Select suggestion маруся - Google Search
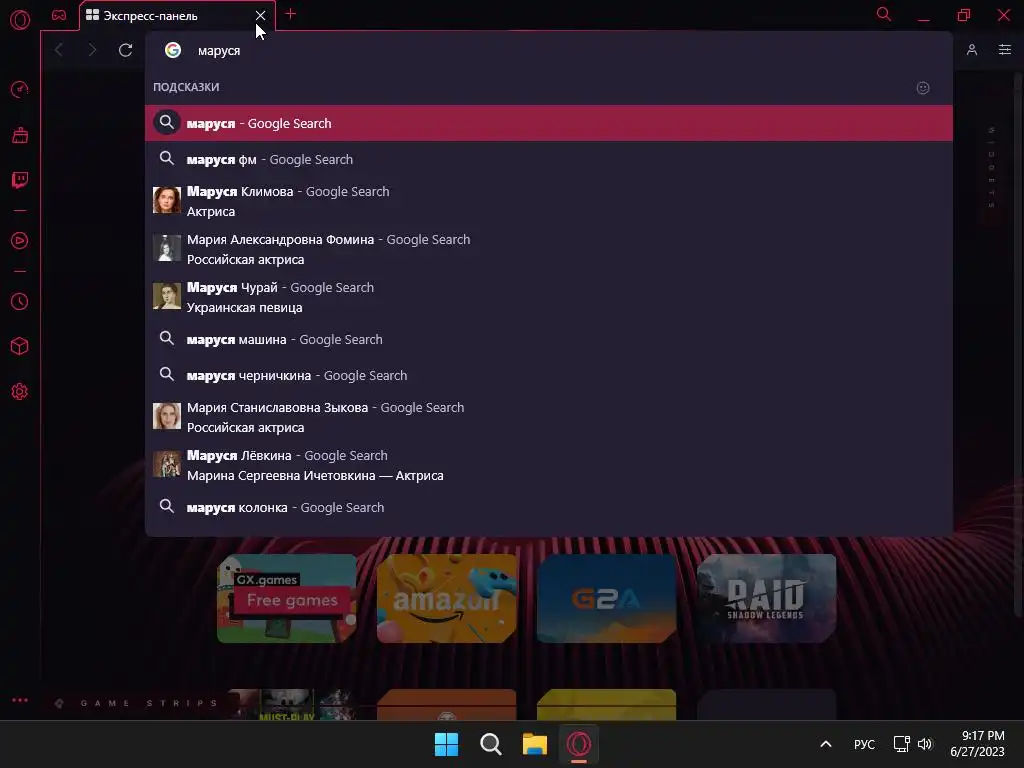Image resolution: width=1024 pixels, height=768 pixels. 549,123
